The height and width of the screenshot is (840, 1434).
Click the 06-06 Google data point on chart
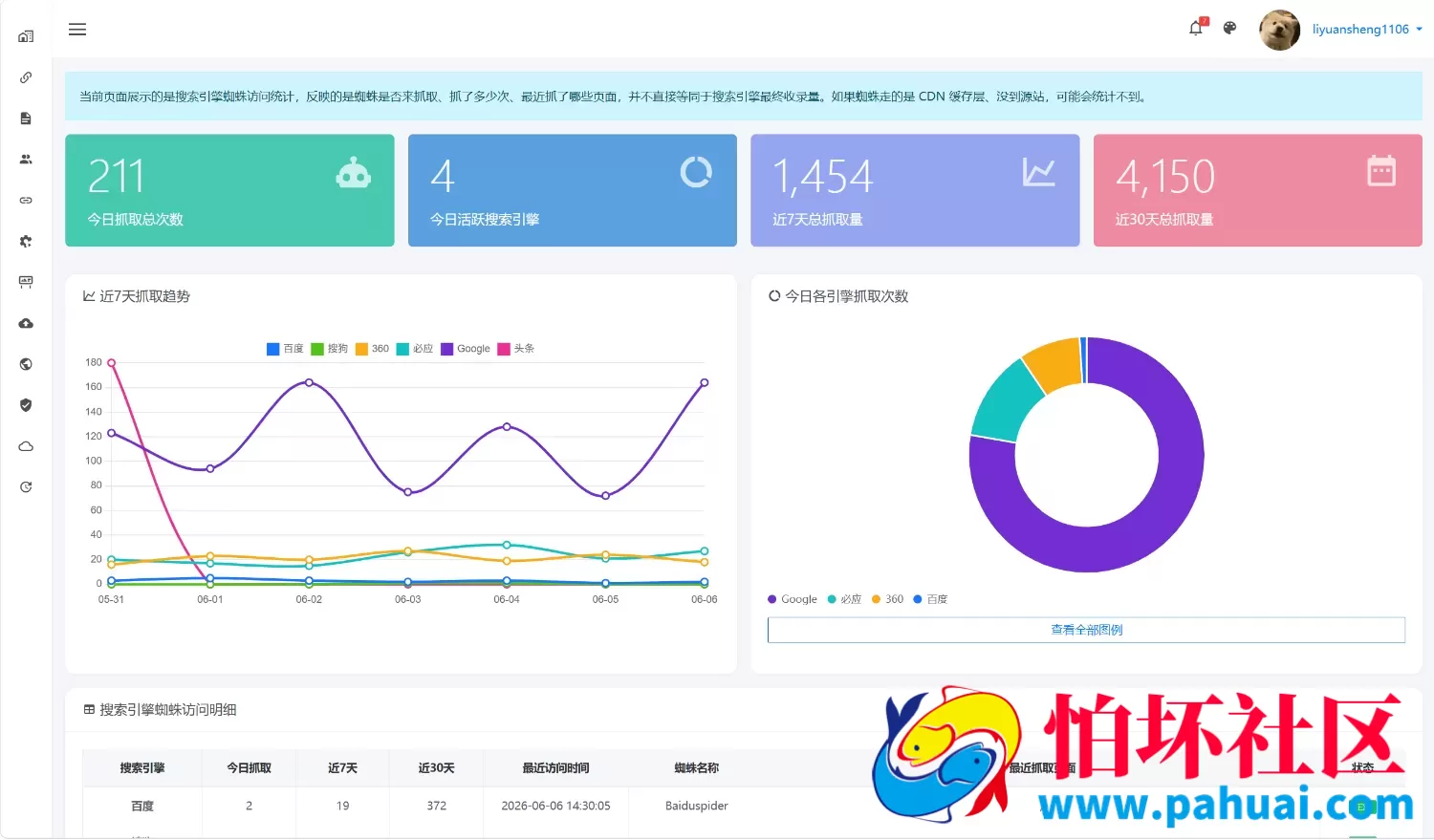[x=705, y=382]
